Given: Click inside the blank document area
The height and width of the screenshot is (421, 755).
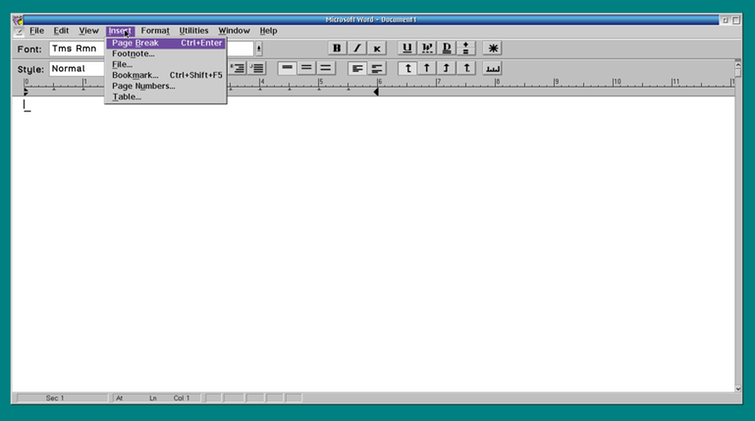Looking at the screenshot, I should tap(373, 243).
